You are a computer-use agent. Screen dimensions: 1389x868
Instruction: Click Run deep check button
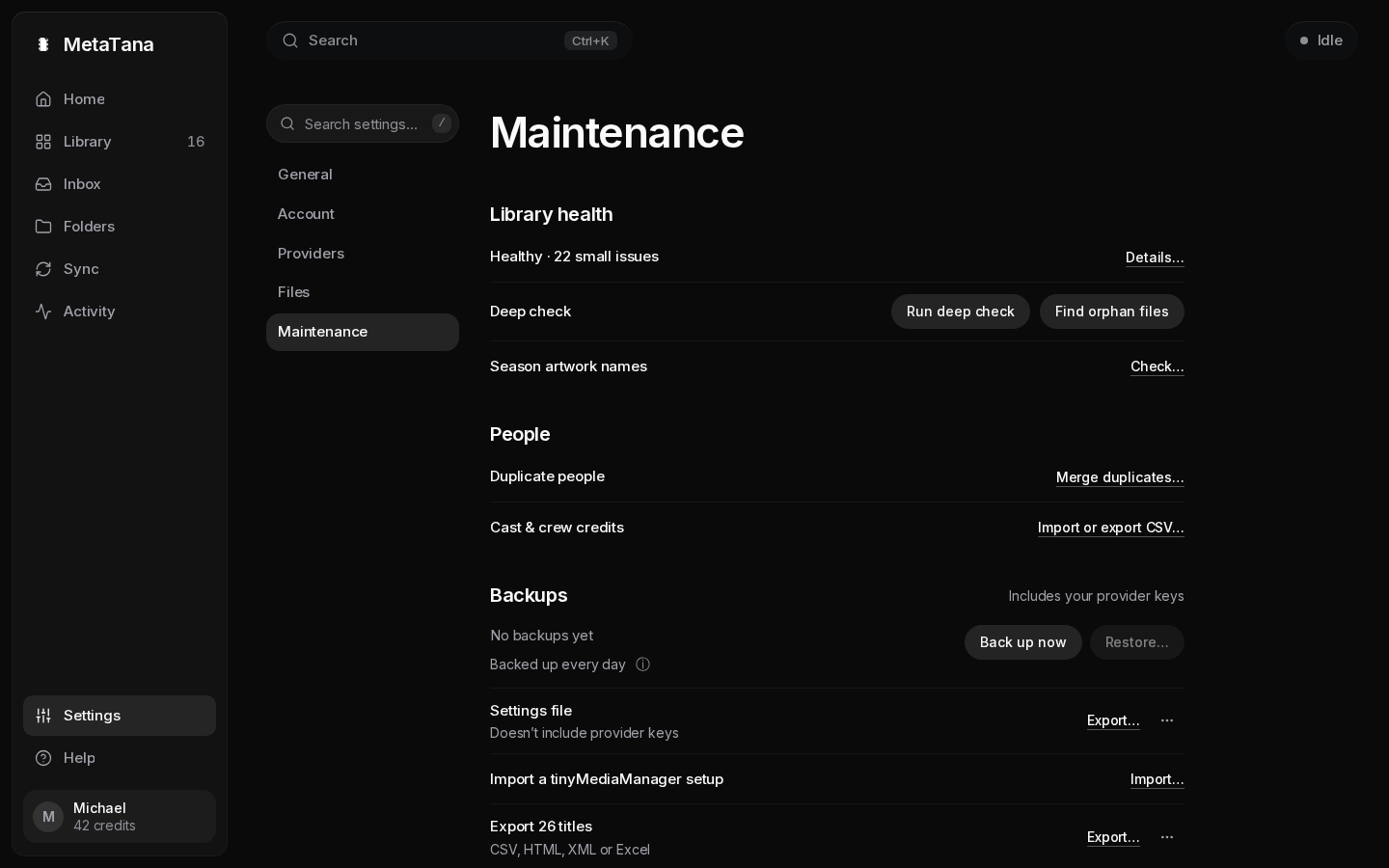click(961, 312)
